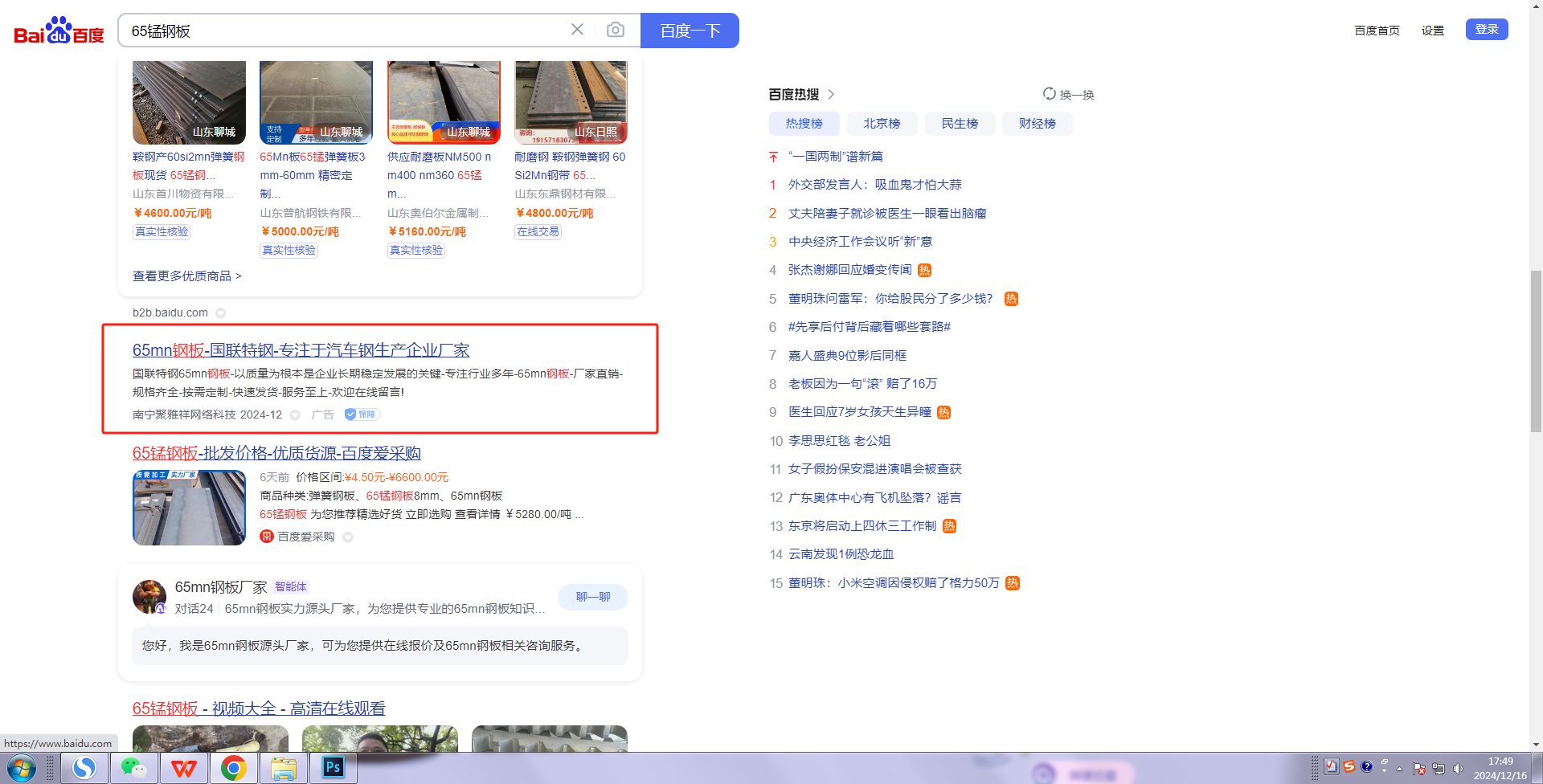
Task: Open the Windows Start menu
Action: pos(22,769)
